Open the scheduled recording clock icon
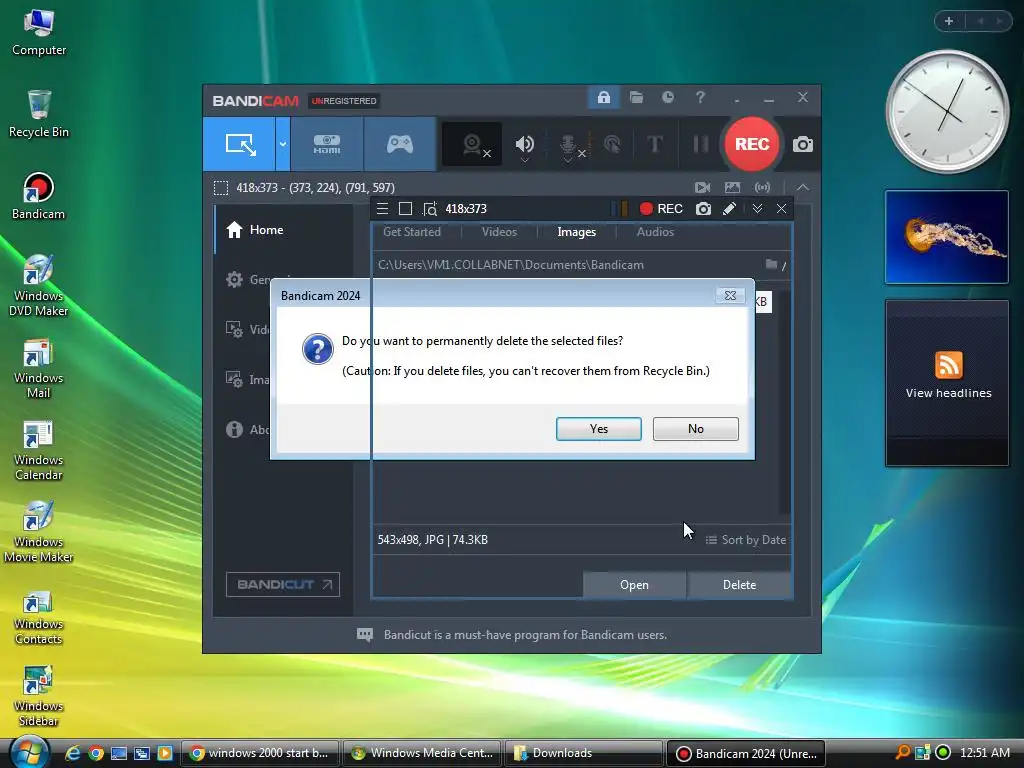 (667, 98)
